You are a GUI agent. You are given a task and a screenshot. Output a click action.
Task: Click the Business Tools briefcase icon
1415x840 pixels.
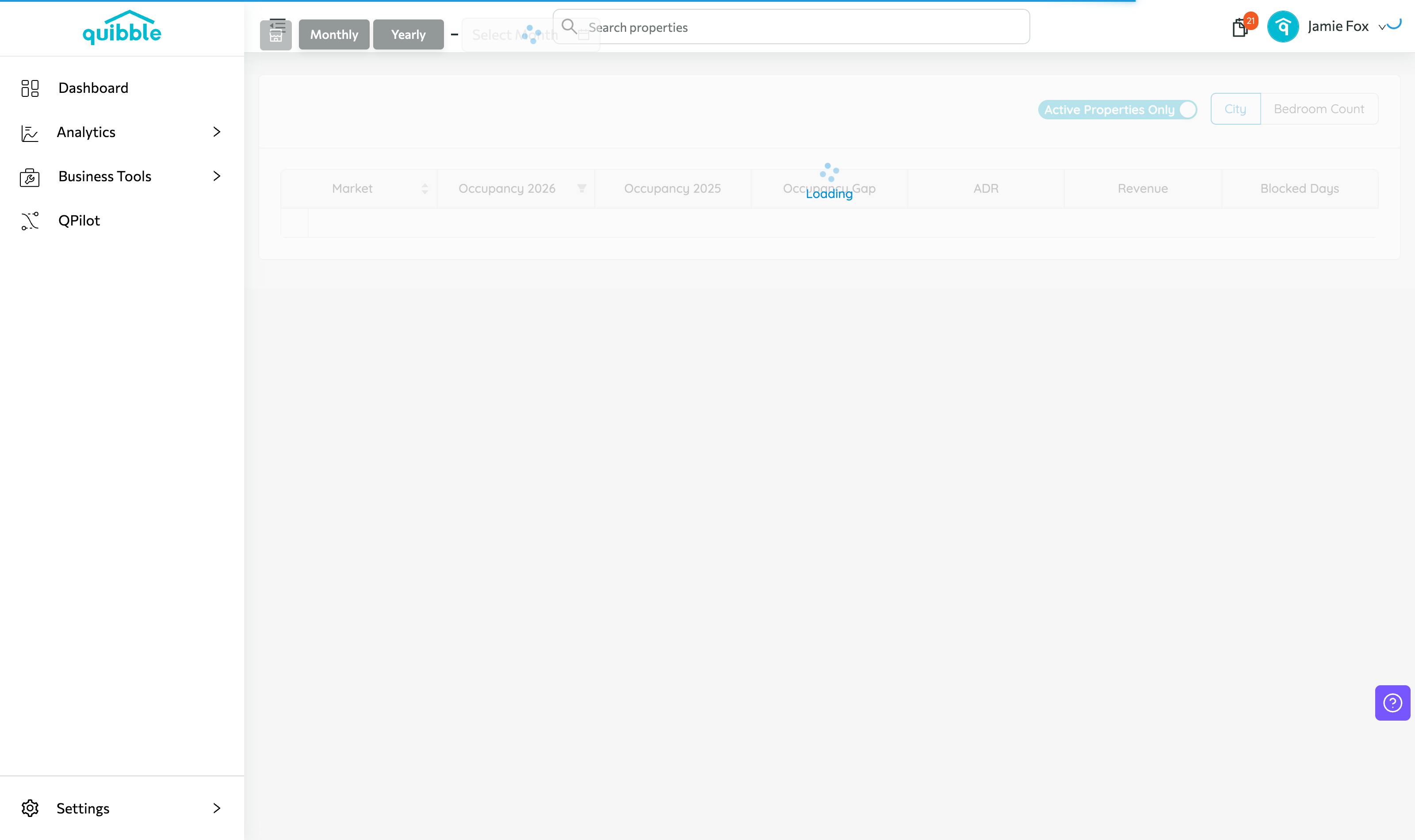point(30,177)
